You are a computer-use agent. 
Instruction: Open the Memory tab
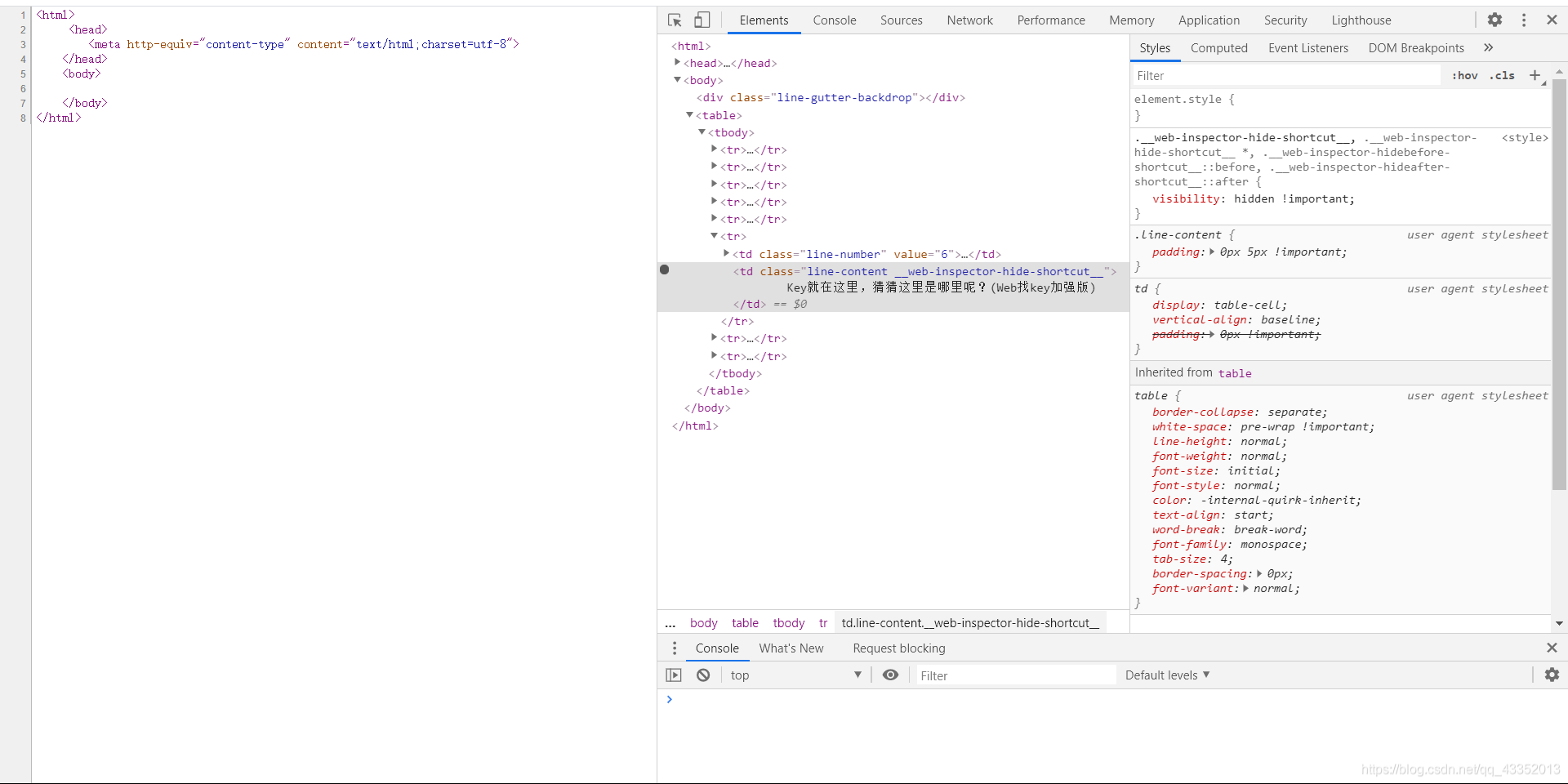click(x=1132, y=20)
